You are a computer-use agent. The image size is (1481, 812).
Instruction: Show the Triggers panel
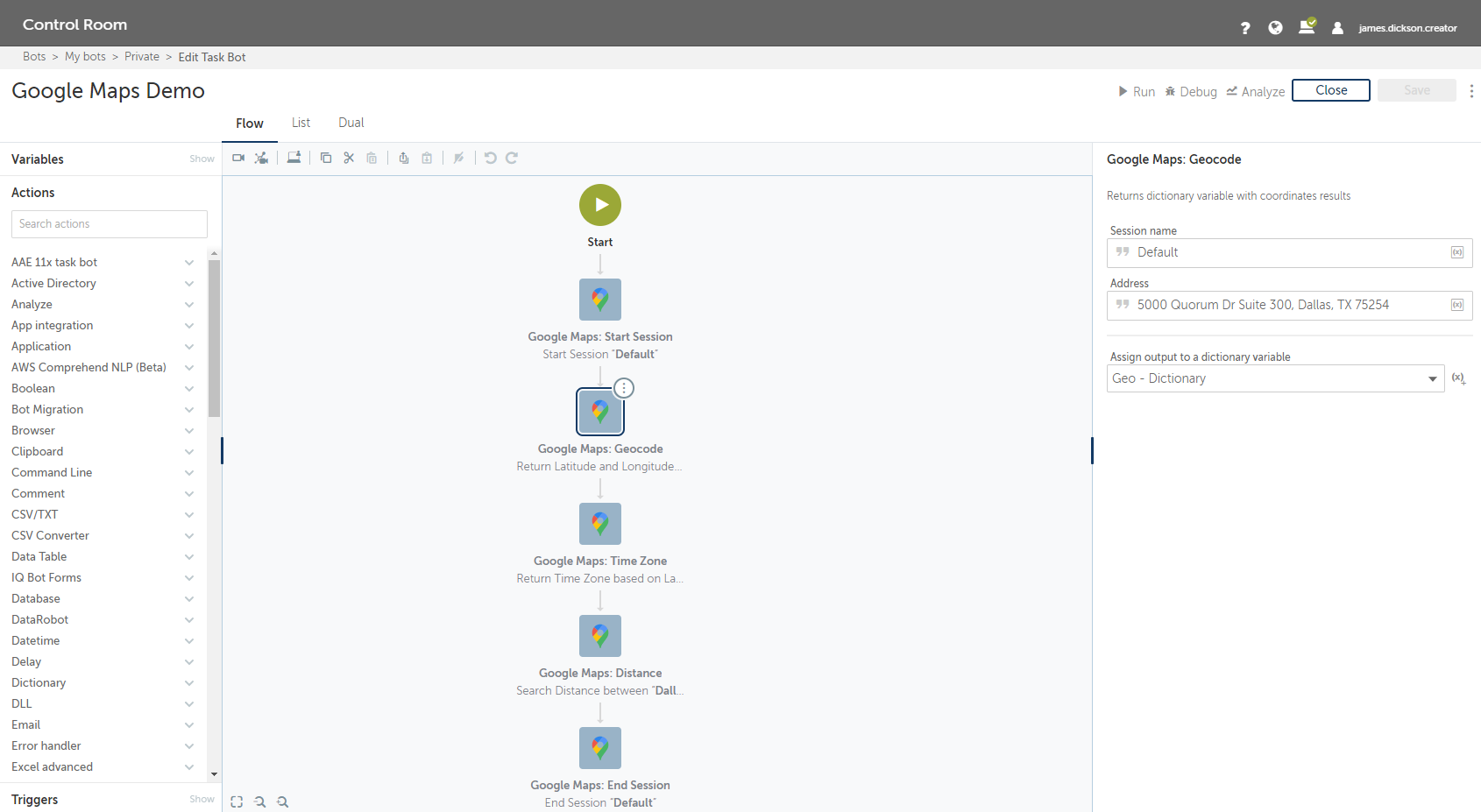coord(202,799)
